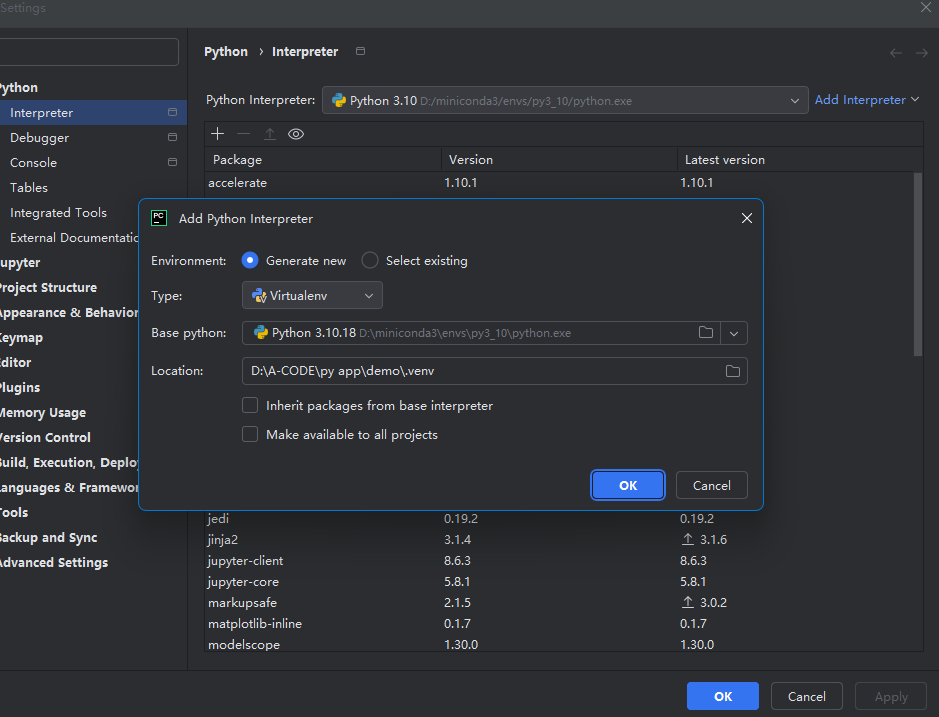Viewport: 939px width, 717px height.
Task: Expand the Base python dropdown arrow
Action: [734, 333]
